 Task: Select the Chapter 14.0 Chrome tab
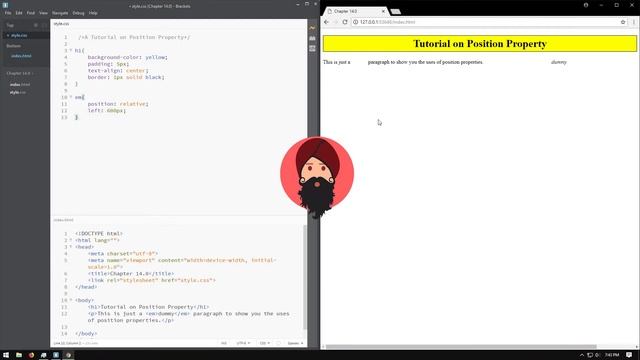[x=355, y=11]
